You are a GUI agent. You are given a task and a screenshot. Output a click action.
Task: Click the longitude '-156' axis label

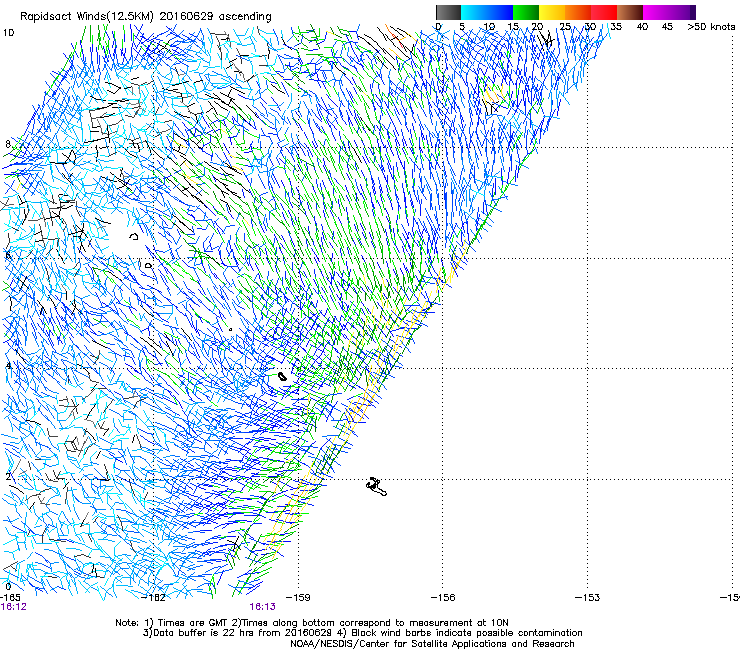point(443,597)
